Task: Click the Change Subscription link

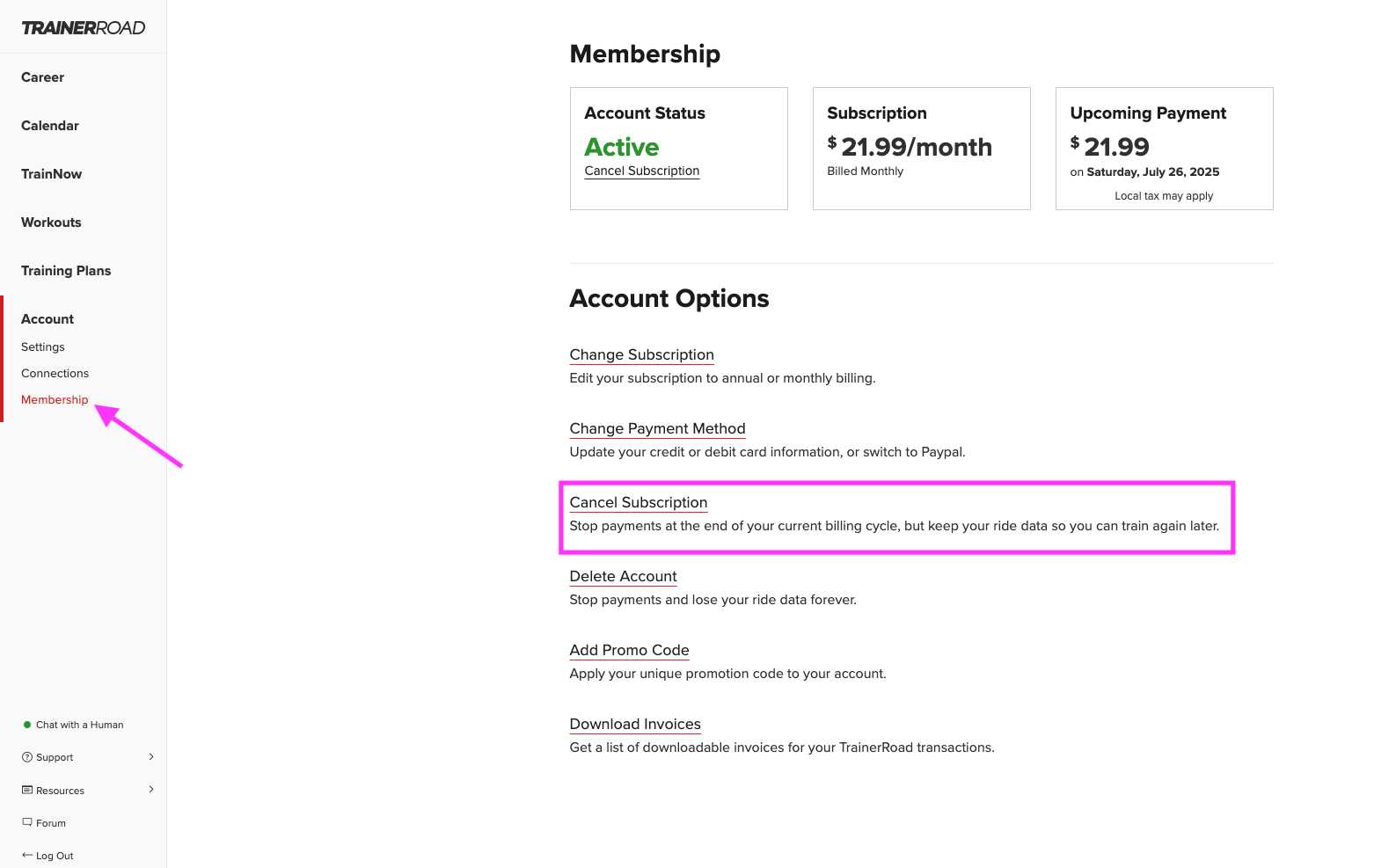Action: pos(641,354)
